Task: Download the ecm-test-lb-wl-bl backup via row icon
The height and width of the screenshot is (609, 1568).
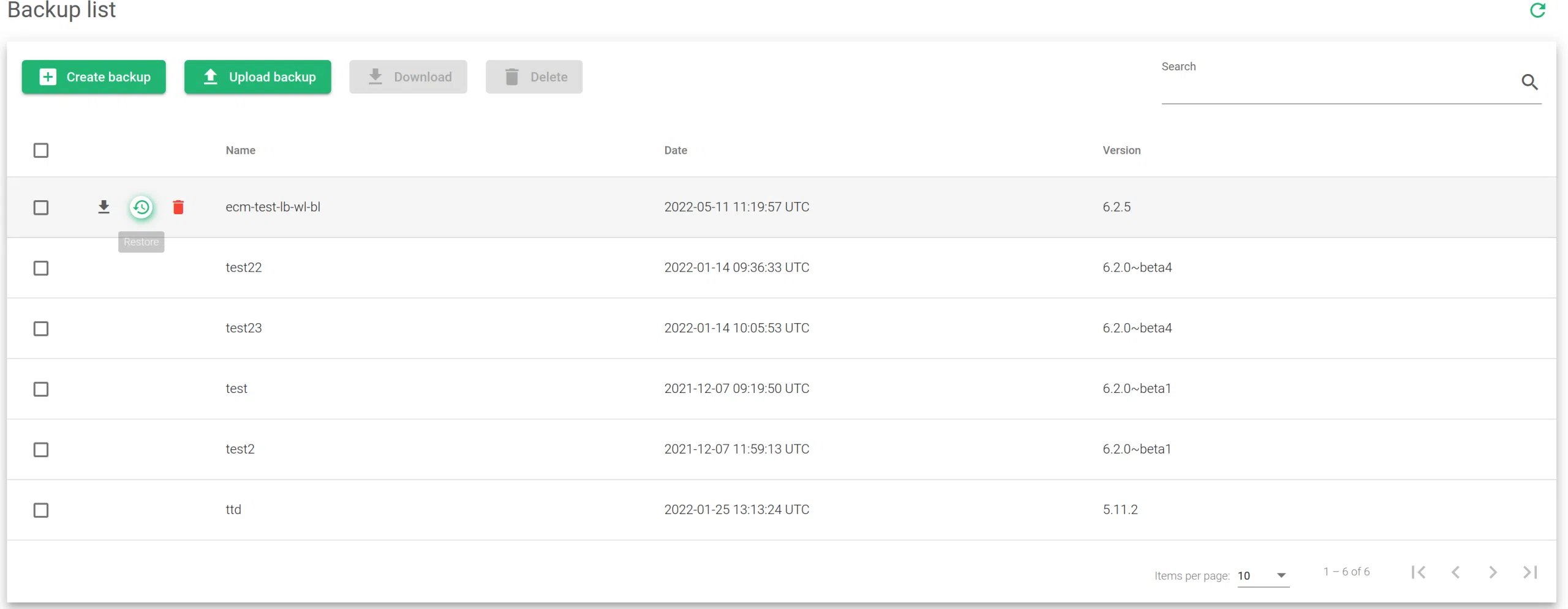Action: point(104,207)
